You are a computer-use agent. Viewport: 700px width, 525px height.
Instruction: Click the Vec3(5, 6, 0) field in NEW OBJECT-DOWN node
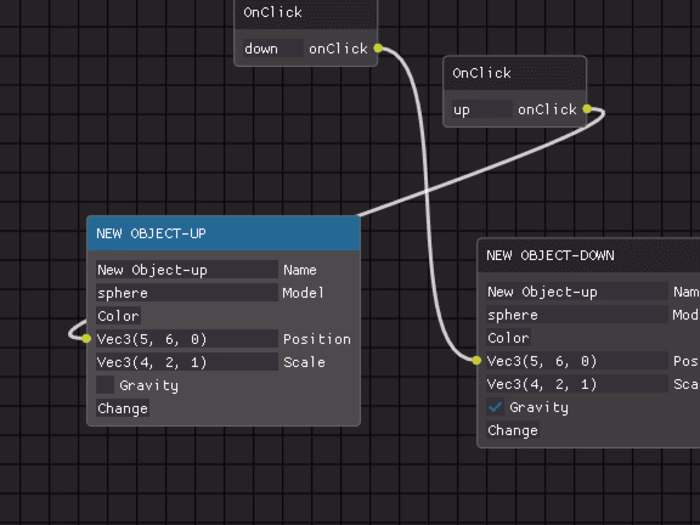pyautogui.click(x=577, y=361)
